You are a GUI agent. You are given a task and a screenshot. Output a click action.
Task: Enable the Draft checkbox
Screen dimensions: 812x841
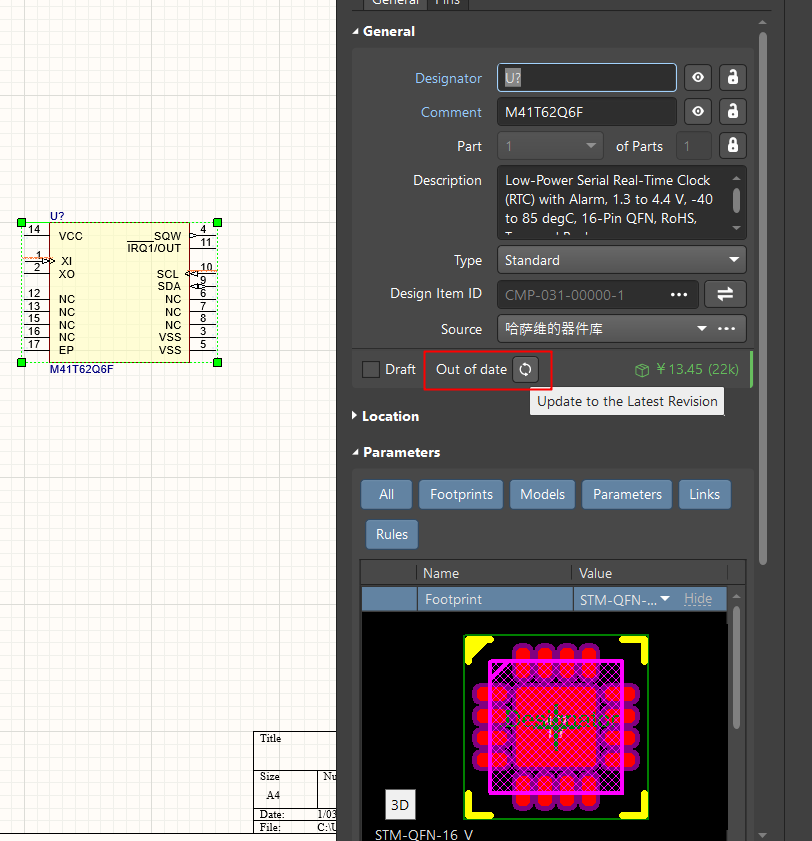click(x=371, y=369)
